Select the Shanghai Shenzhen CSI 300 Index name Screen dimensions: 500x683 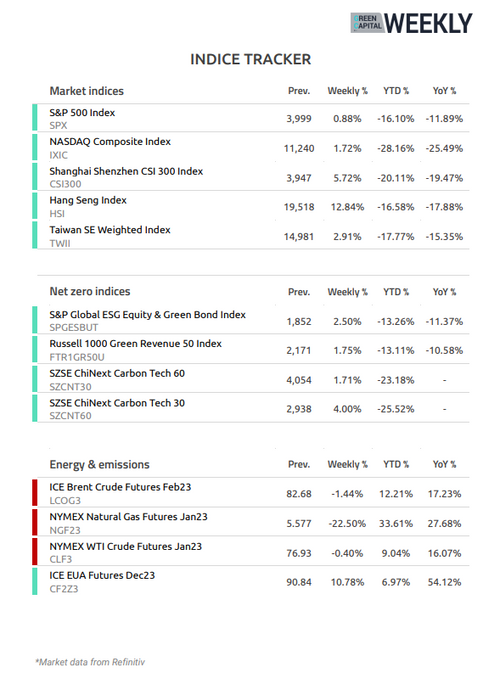(x=126, y=171)
